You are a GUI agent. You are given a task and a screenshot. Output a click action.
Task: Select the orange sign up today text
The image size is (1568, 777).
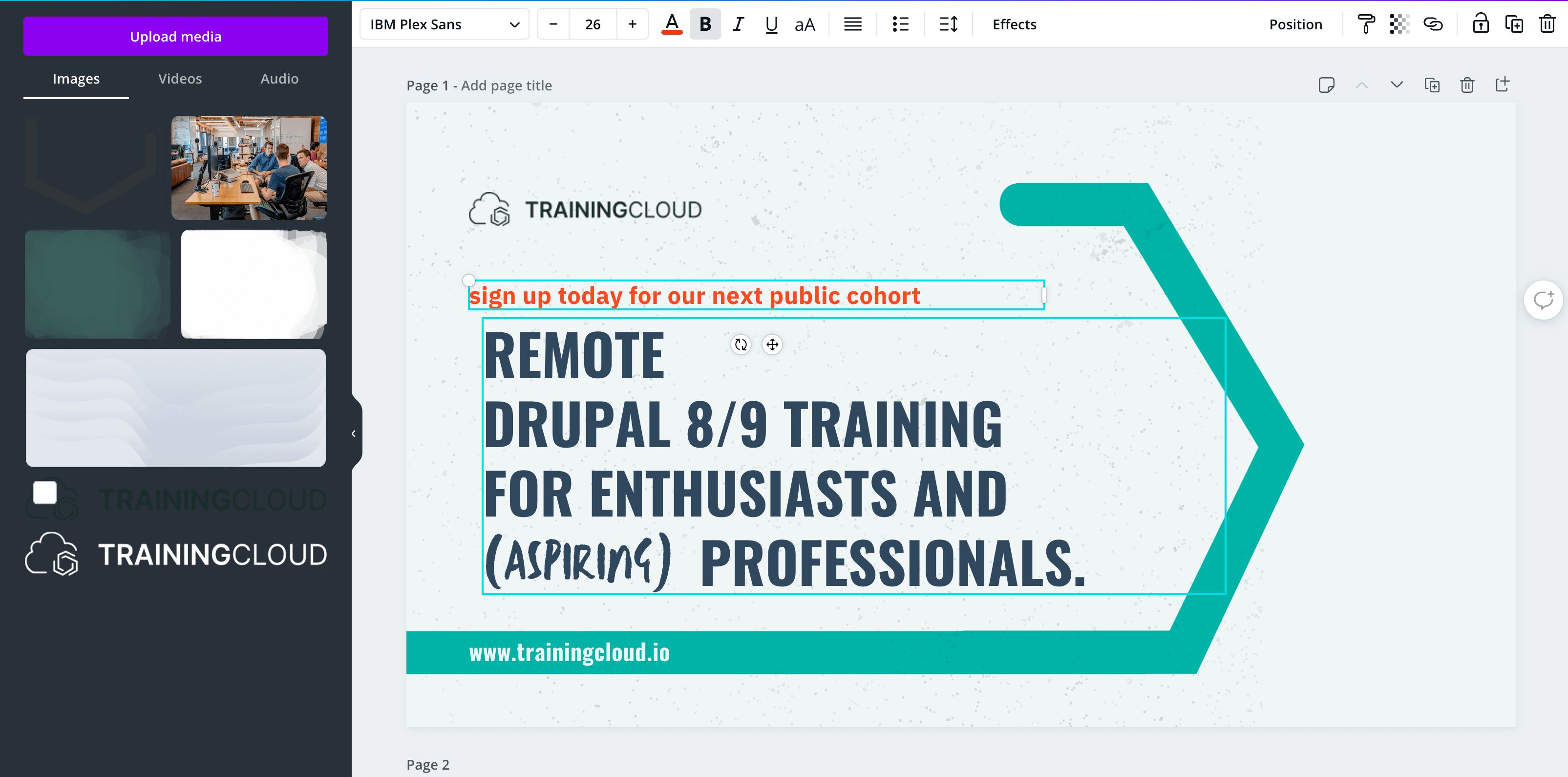[695, 296]
